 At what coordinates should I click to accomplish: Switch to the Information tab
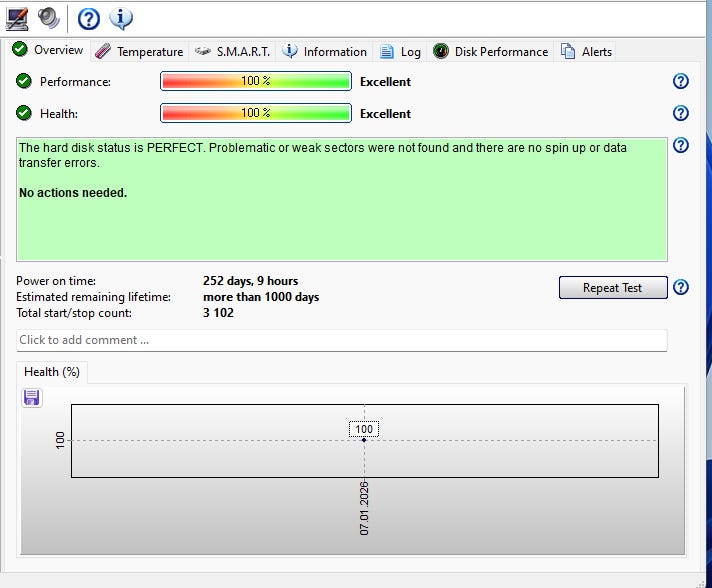pyautogui.click(x=324, y=51)
